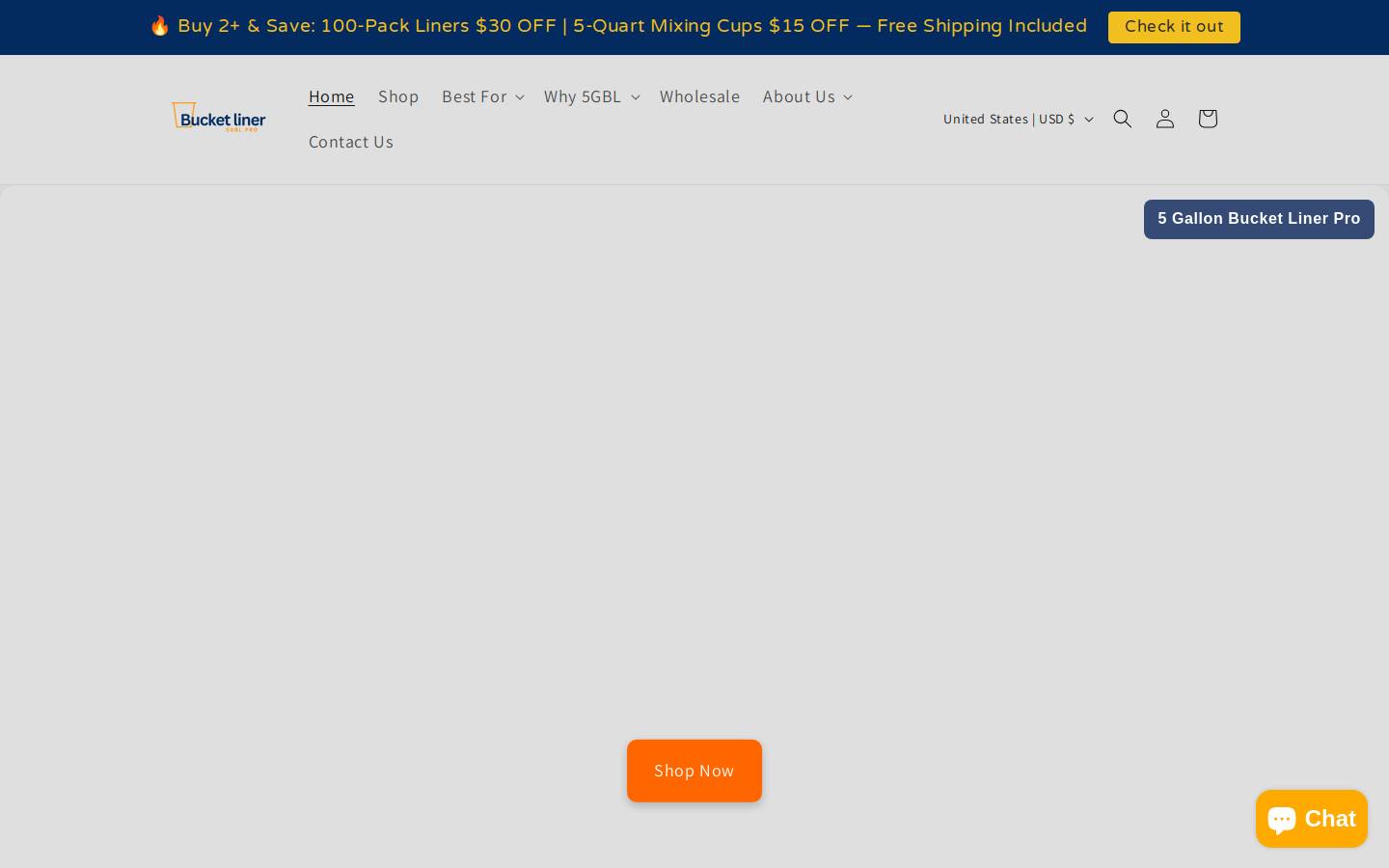Viewport: 1389px width, 868px height.
Task: Open the search magnifier icon
Action: pos(1122,119)
